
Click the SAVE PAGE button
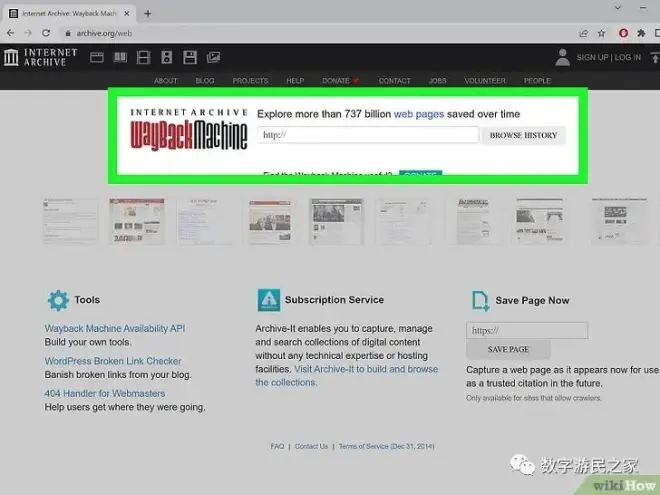[508, 349]
